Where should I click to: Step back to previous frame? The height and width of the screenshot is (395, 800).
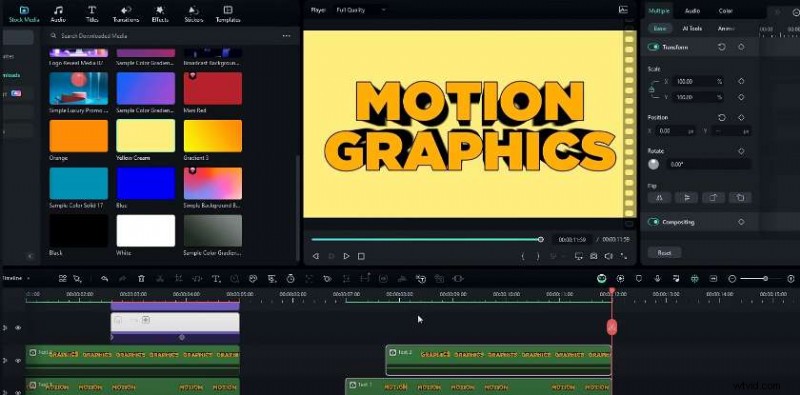(x=315, y=256)
